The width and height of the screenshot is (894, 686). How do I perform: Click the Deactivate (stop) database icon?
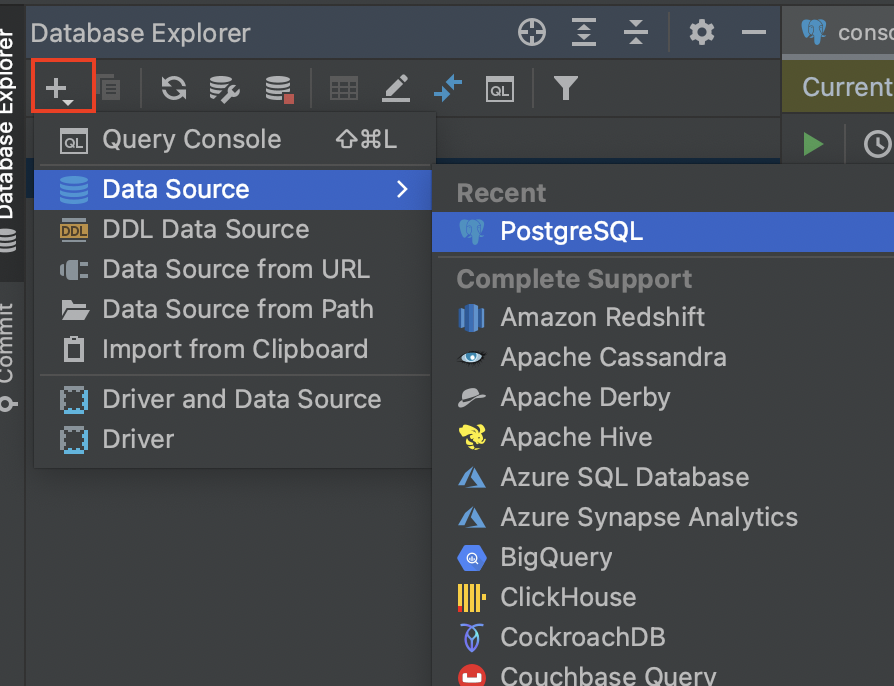pos(279,89)
